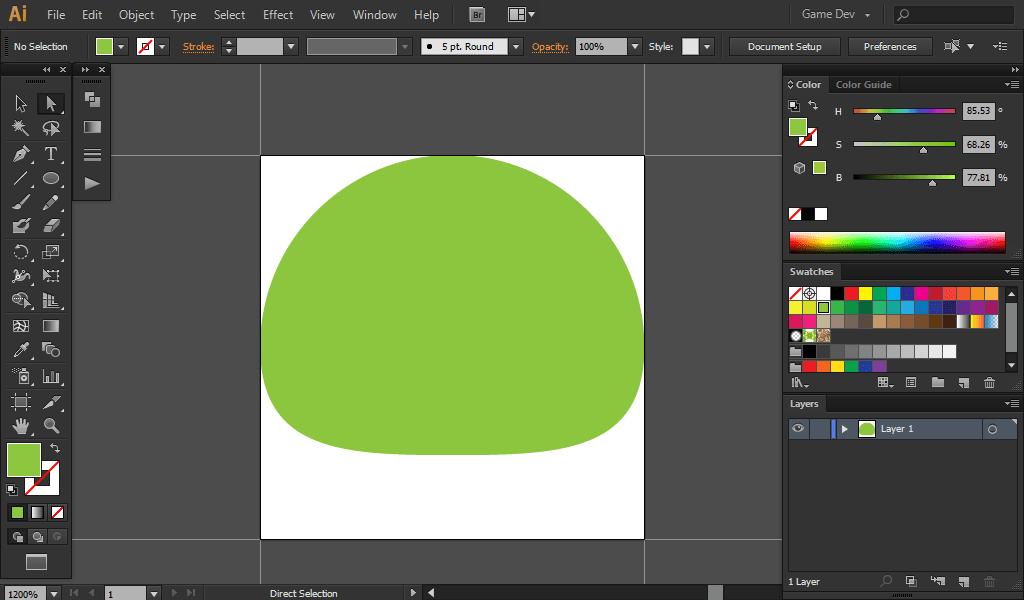Set paint to None in Tools panel
Image resolution: width=1024 pixels, height=600 pixels.
(x=57, y=512)
